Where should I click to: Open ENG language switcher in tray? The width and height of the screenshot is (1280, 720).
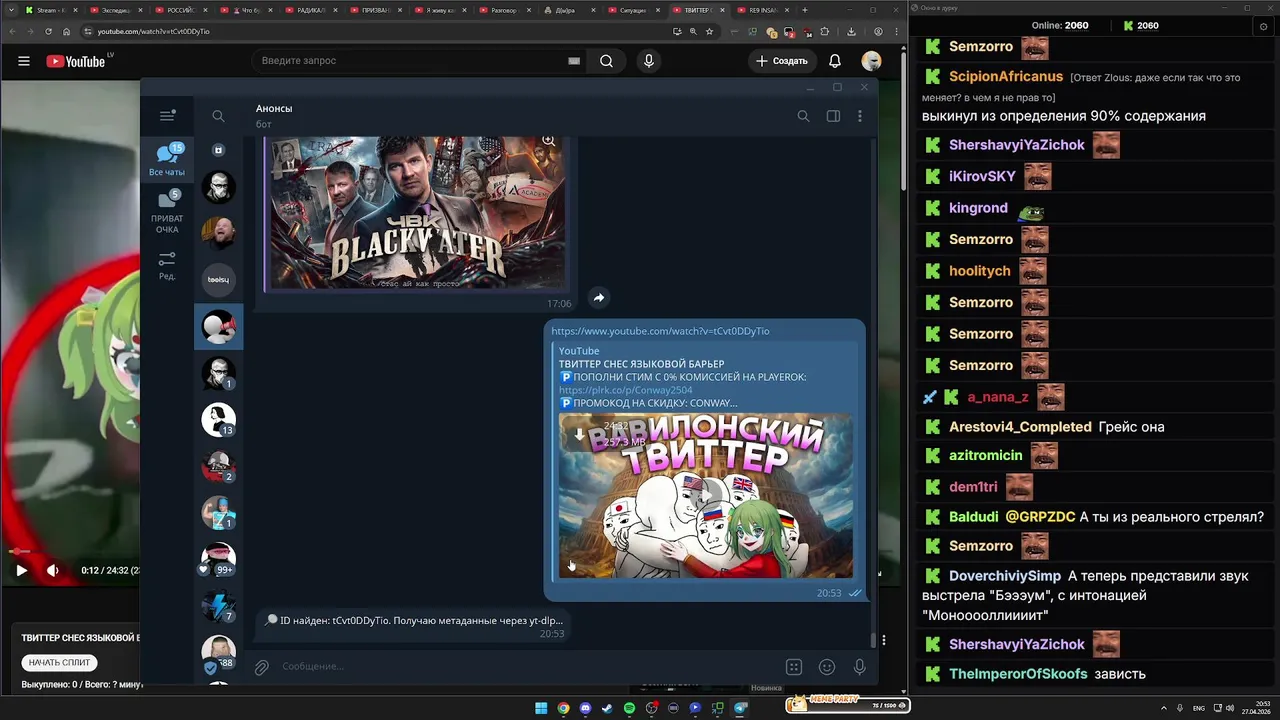pos(1199,708)
